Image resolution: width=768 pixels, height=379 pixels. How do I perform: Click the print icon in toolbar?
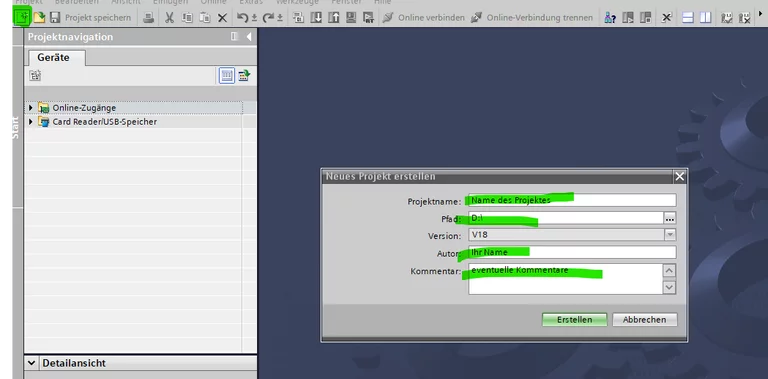(x=149, y=18)
